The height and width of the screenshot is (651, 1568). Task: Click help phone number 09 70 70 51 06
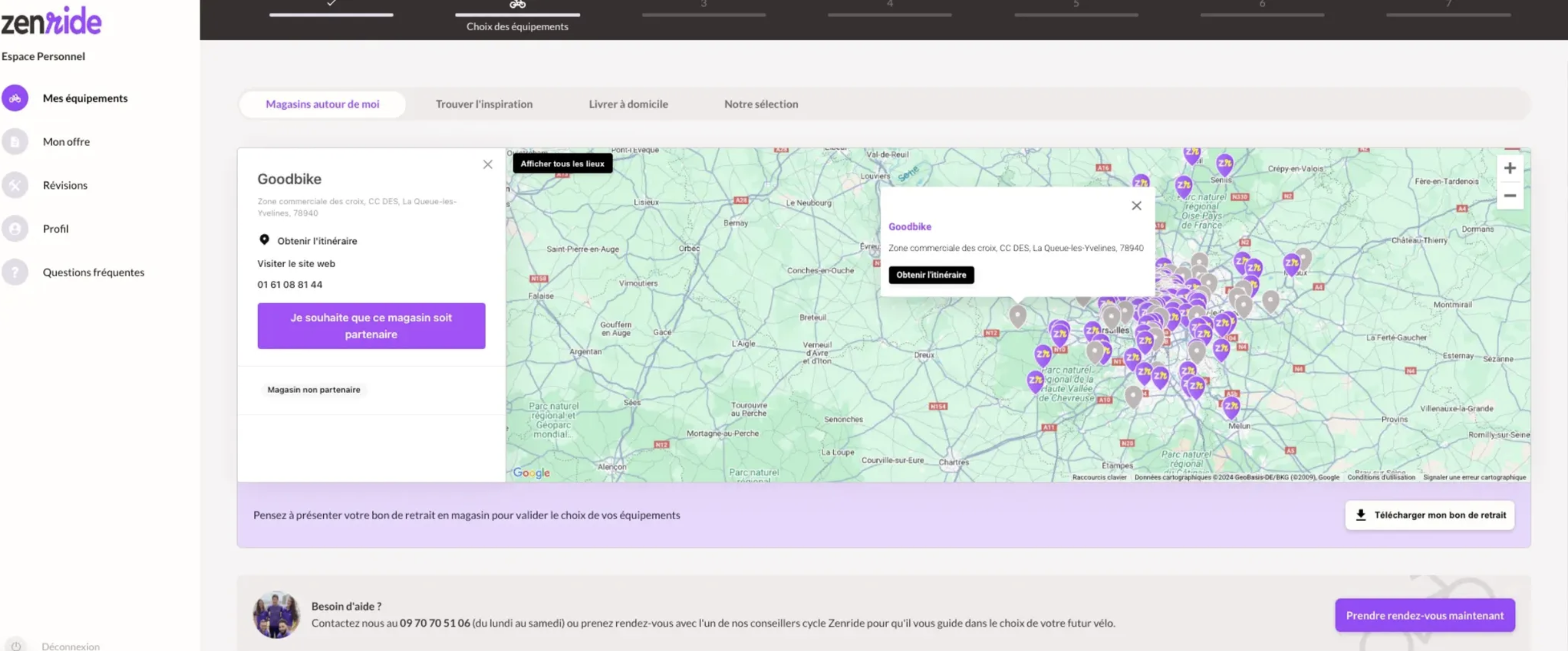[435, 623]
